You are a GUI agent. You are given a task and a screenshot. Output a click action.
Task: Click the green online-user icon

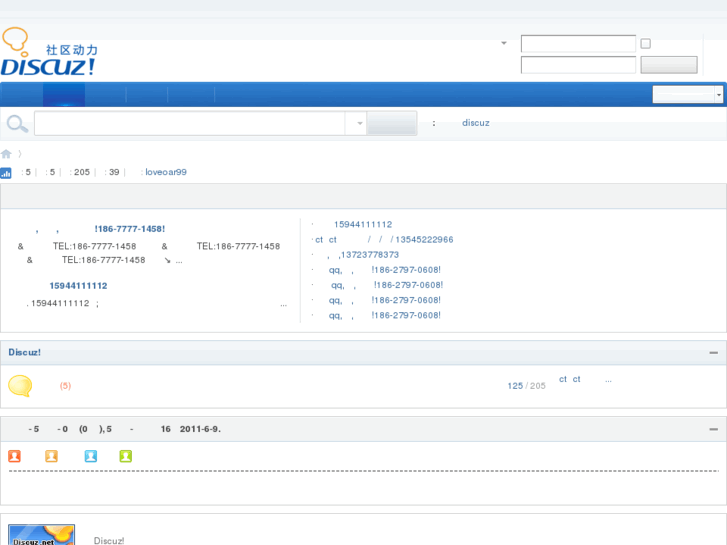pos(125,456)
